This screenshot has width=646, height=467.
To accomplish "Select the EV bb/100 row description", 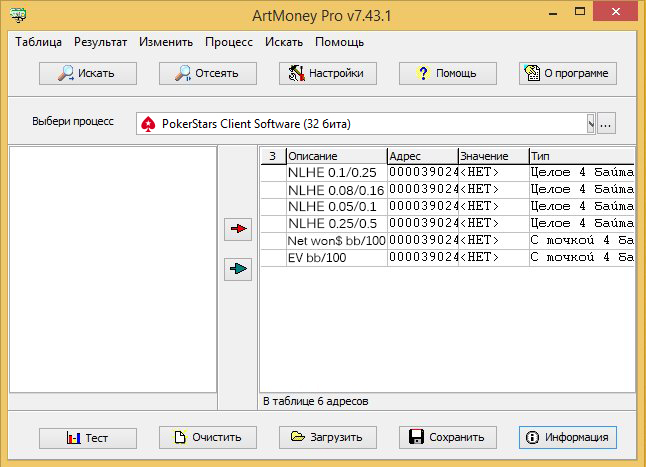I will click(x=337, y=258).
